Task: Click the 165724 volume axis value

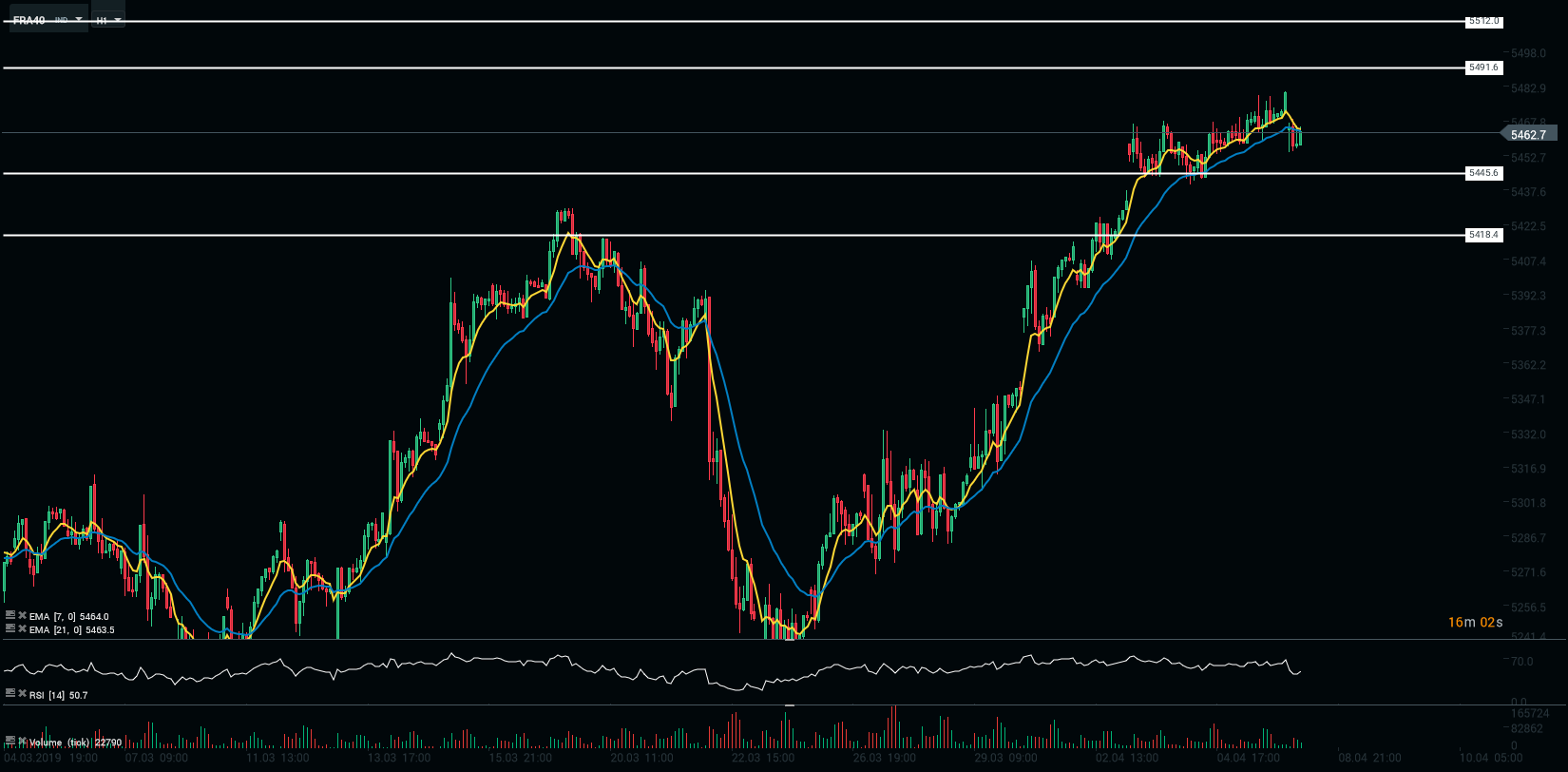Action: tap(1530, 713)
